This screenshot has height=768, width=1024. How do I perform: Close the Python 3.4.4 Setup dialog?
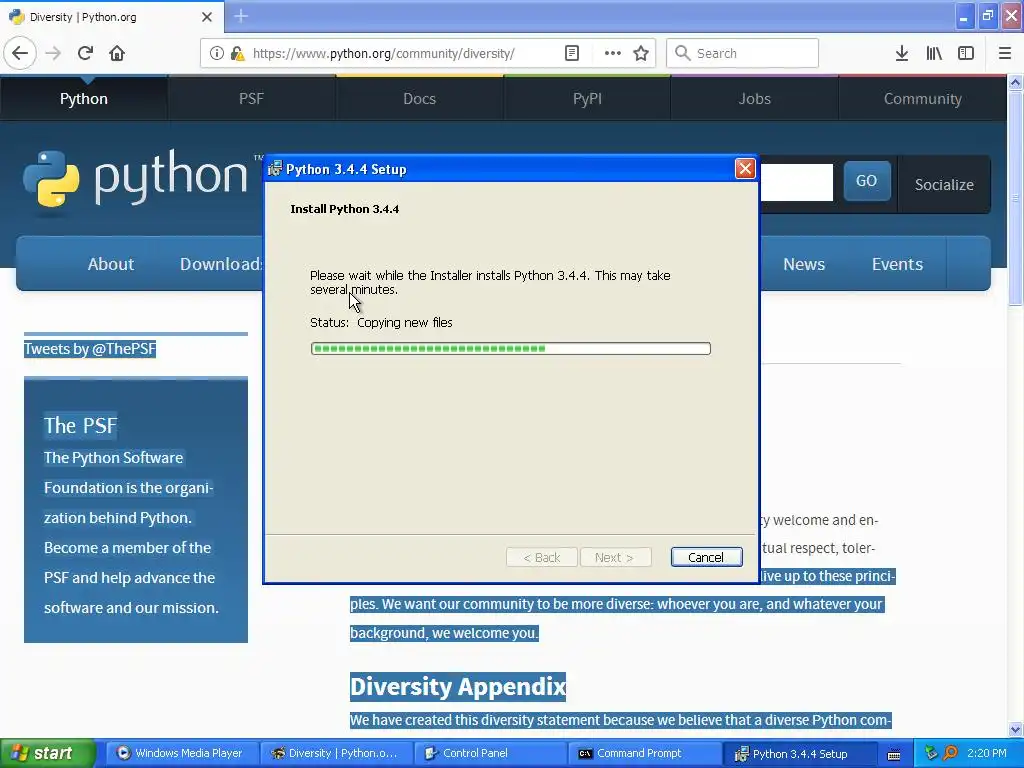point(744,168)
